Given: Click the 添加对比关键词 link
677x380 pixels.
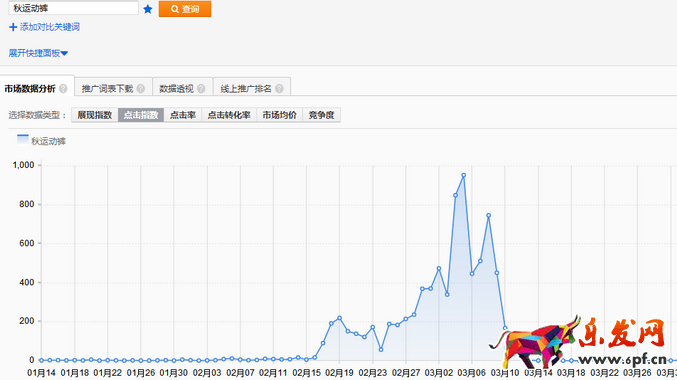Looking at the screenshot, I should coord(49,27).
